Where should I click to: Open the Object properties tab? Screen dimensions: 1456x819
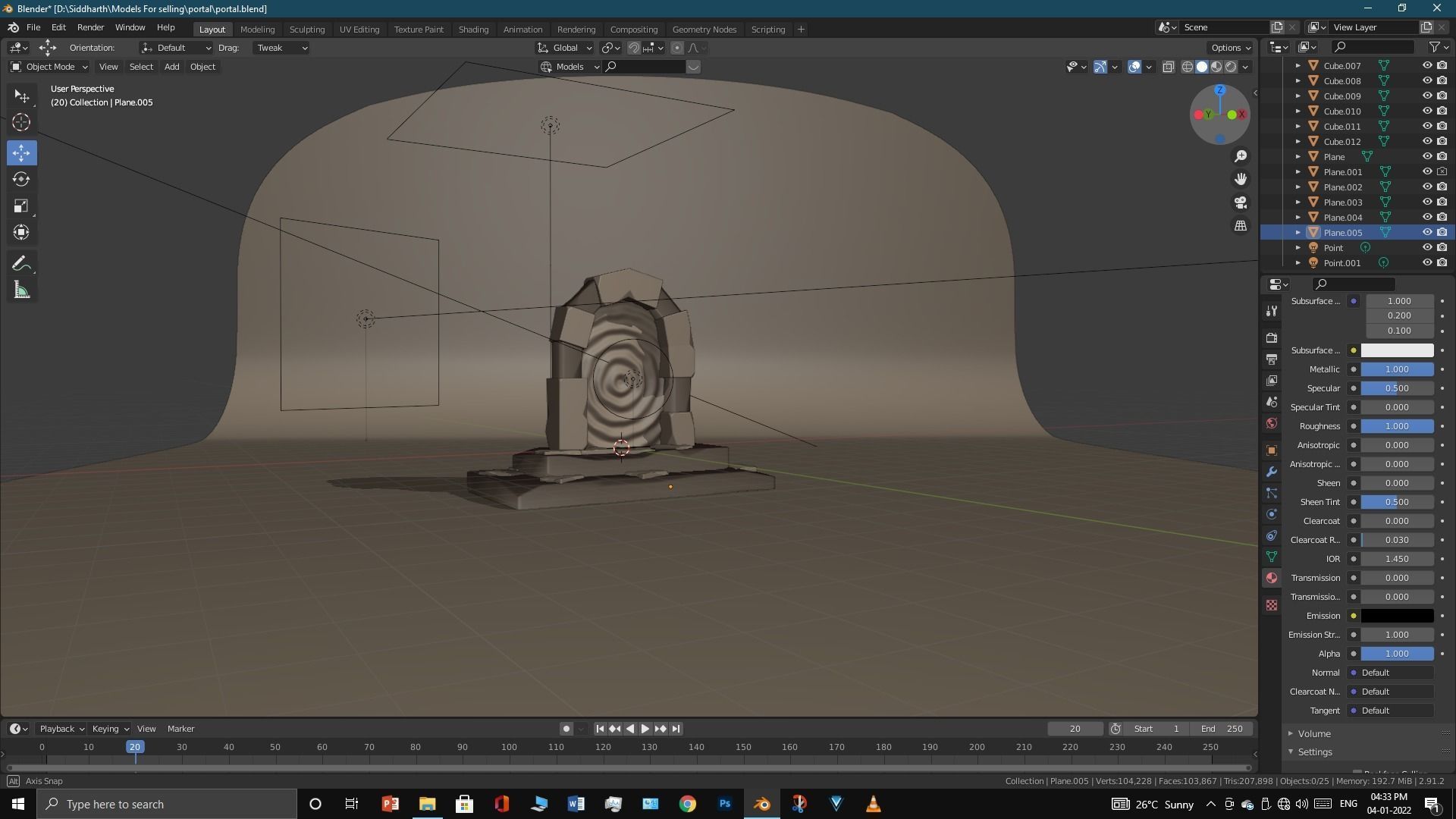pyautogui.click(x=1272, y=450)
